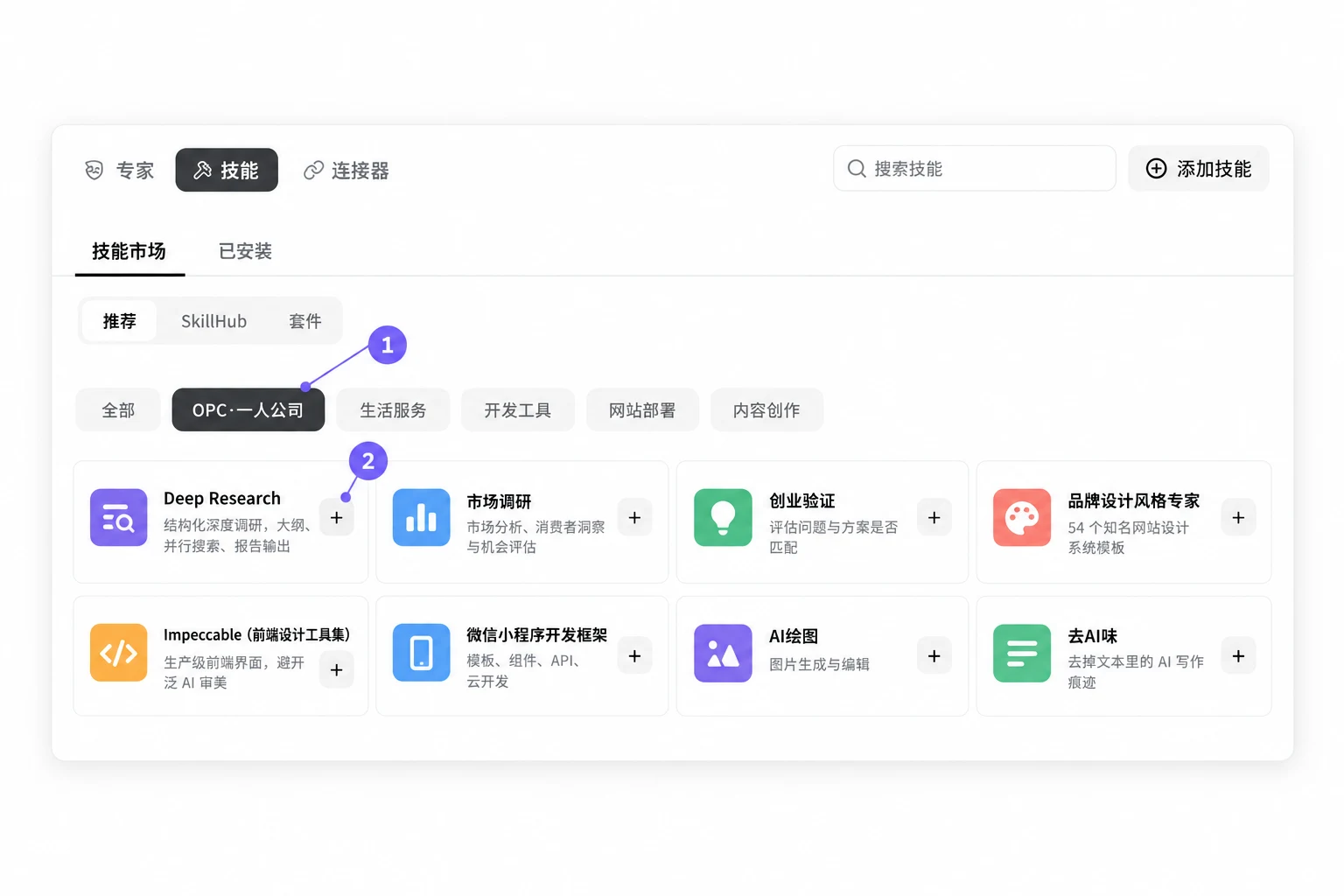Image resolution: width=1344 pixels, height=896 pixels.
Task: Click the AI绘图 picture icon
Action: [723, 653]
